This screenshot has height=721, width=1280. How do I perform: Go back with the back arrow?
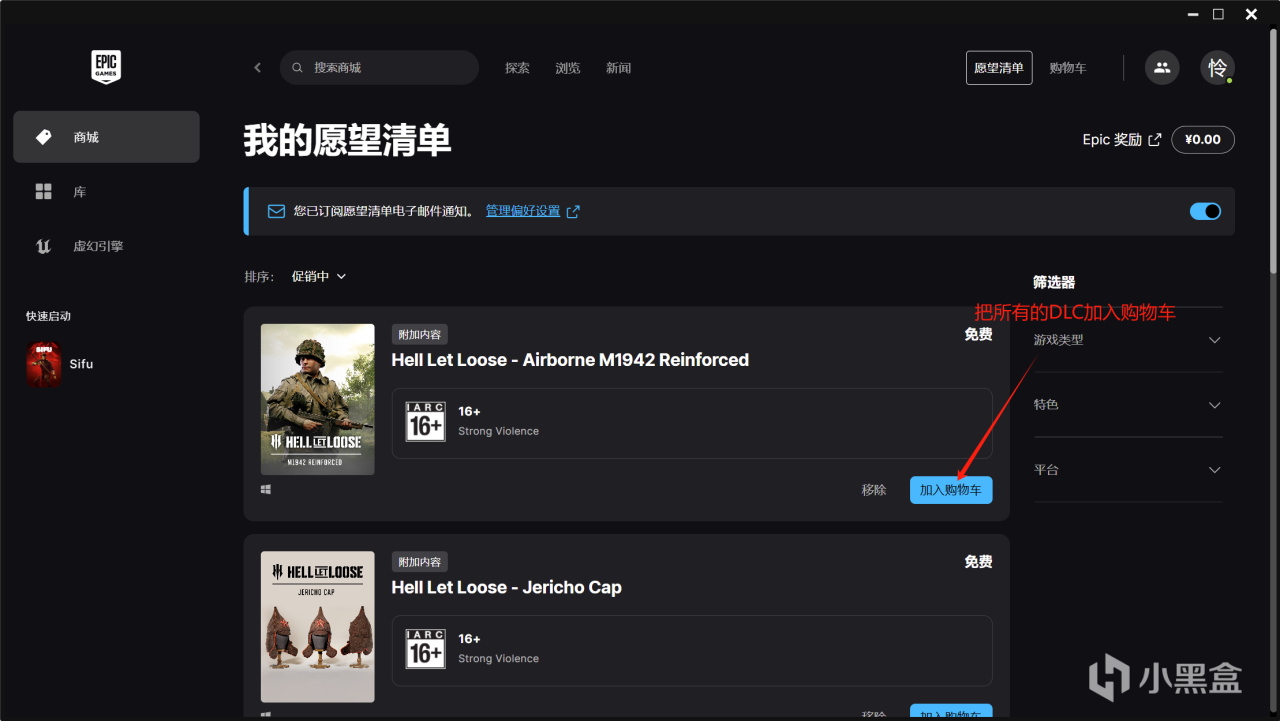257,68
